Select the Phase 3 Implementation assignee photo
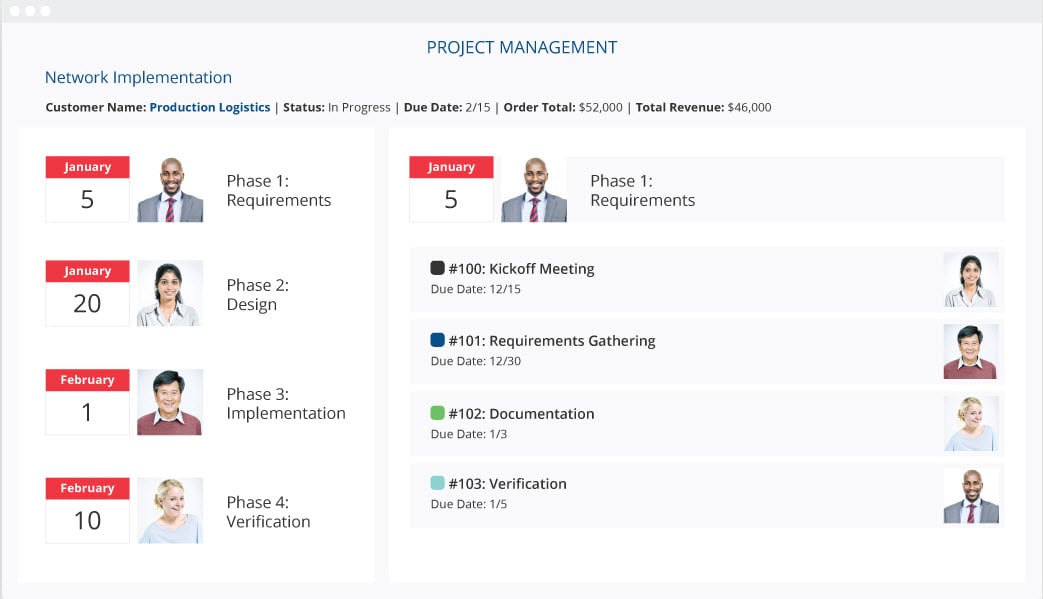This screenshot has height=599, width=1043. tap(170, 402)
